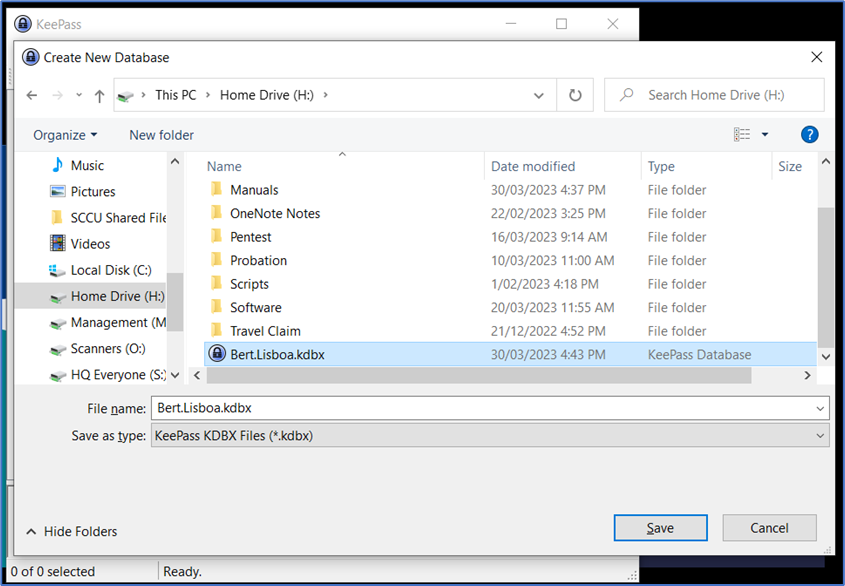
Task: Open the view options dropdown arrow
Action: coord(765,134)
